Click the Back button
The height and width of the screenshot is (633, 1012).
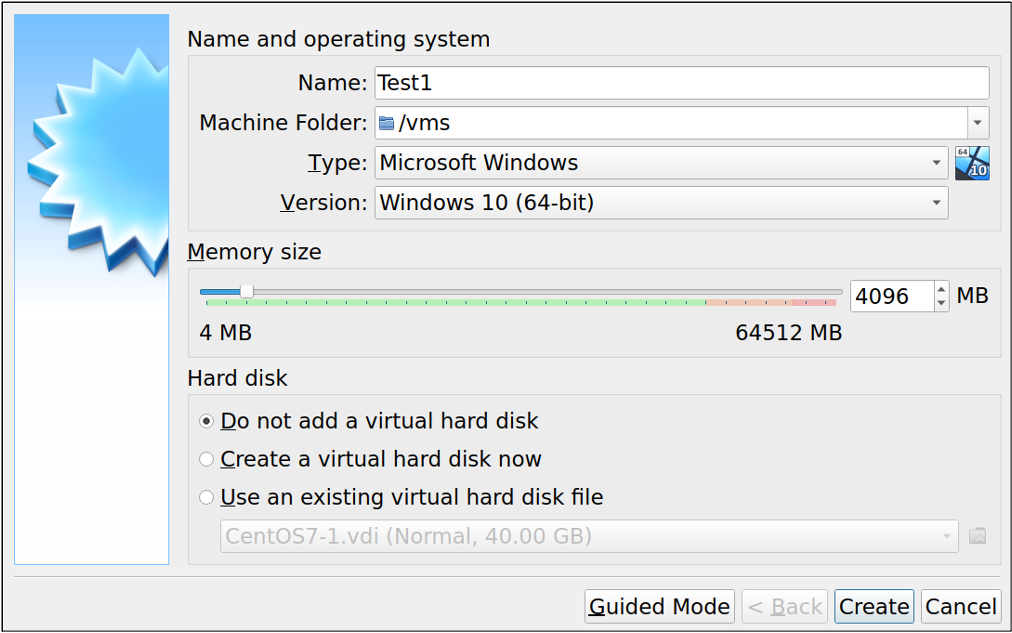(784, 606)
